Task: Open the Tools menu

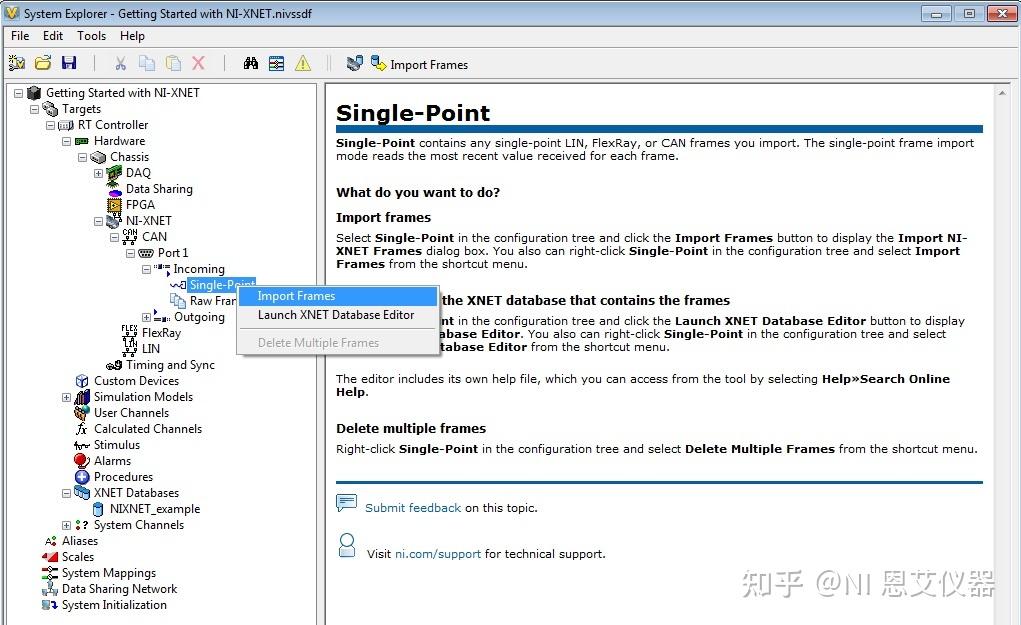Action: (91, 35)
